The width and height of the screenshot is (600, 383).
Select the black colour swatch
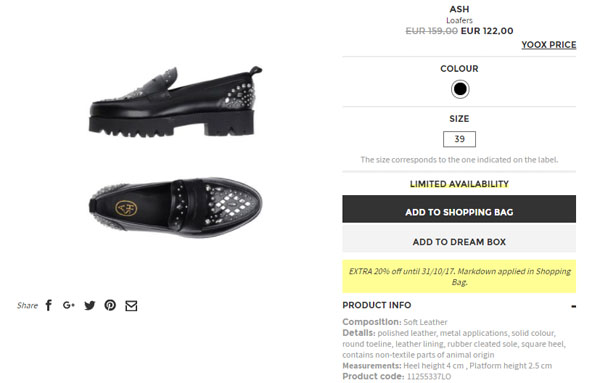pos(460,89)
